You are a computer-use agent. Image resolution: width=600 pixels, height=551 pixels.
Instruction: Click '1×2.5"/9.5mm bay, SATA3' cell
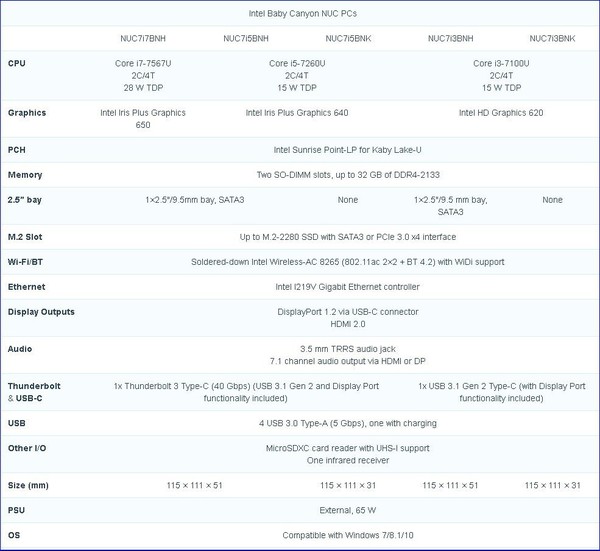point(195,200)
